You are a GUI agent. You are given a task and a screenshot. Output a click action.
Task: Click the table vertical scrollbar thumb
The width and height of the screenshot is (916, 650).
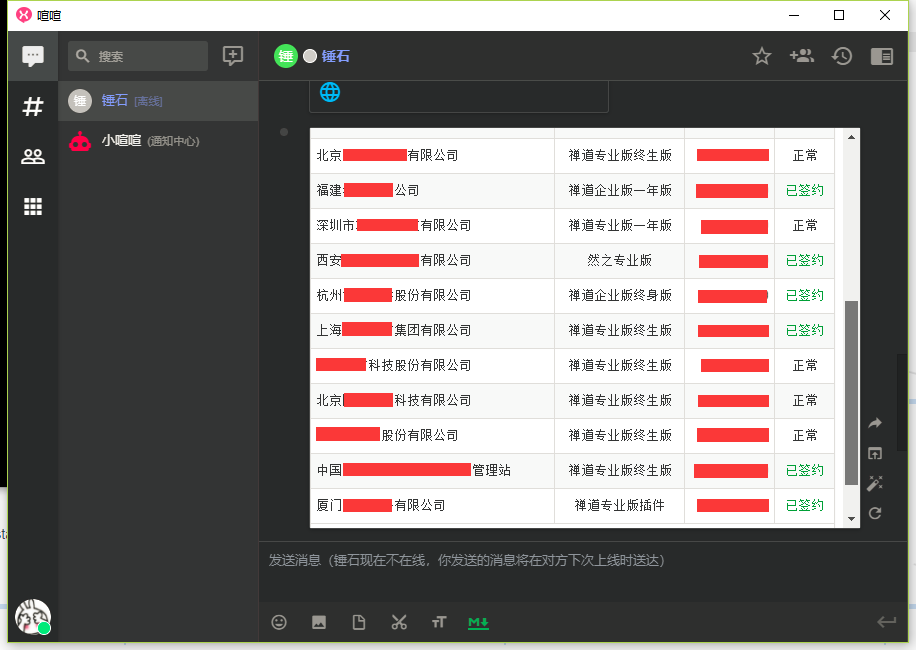coord(851,392)
